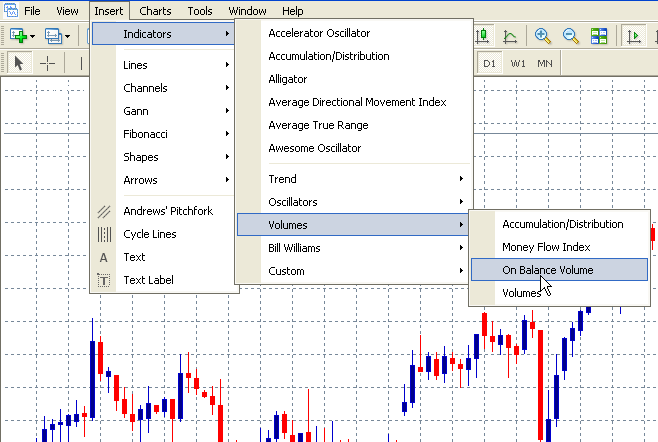Expand the Custom indicators submenu
Image resolution: width=658 pixels, height=442 pixels.
coord(353,271)
